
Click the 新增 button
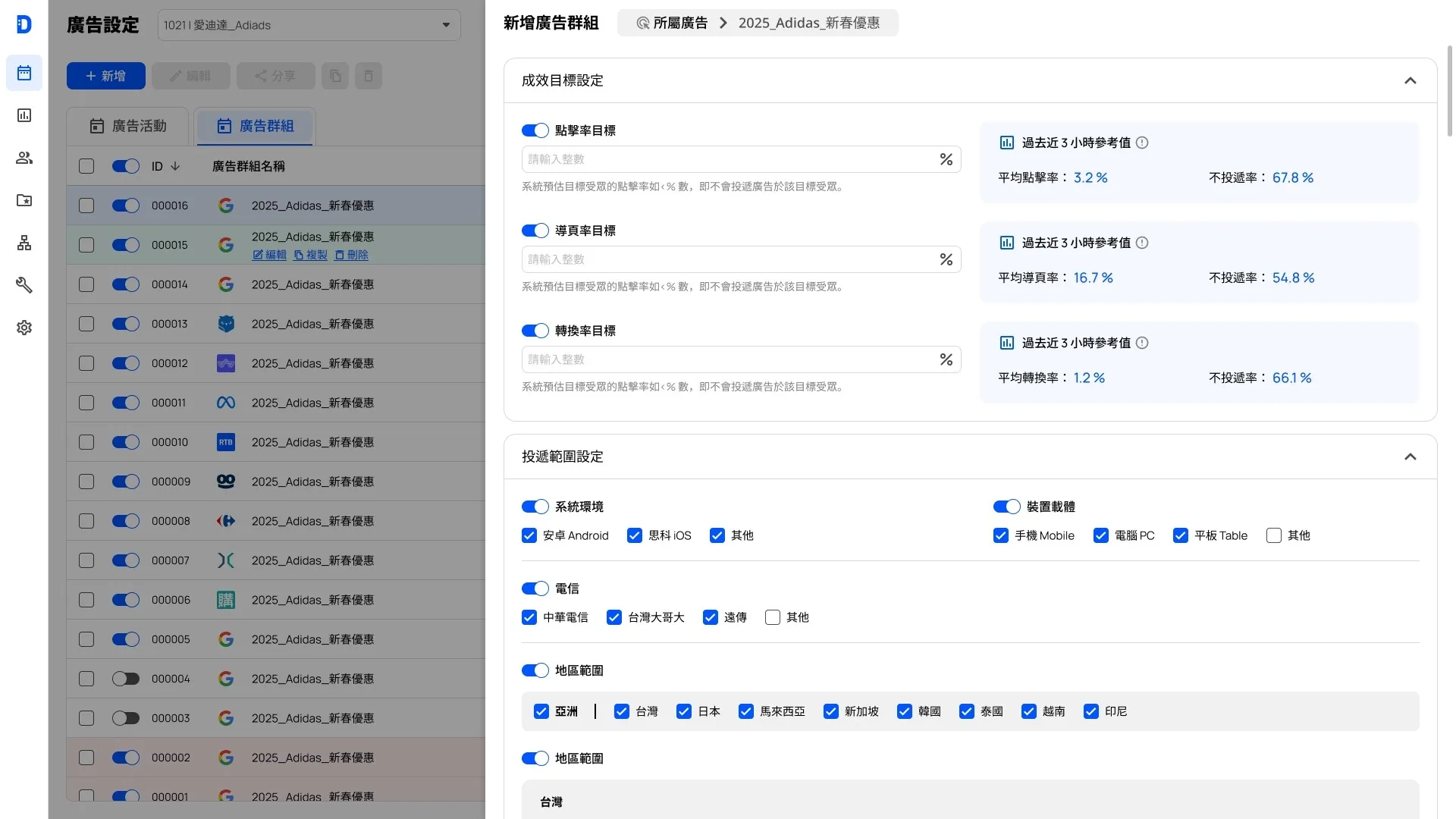[x=106, y=76]
